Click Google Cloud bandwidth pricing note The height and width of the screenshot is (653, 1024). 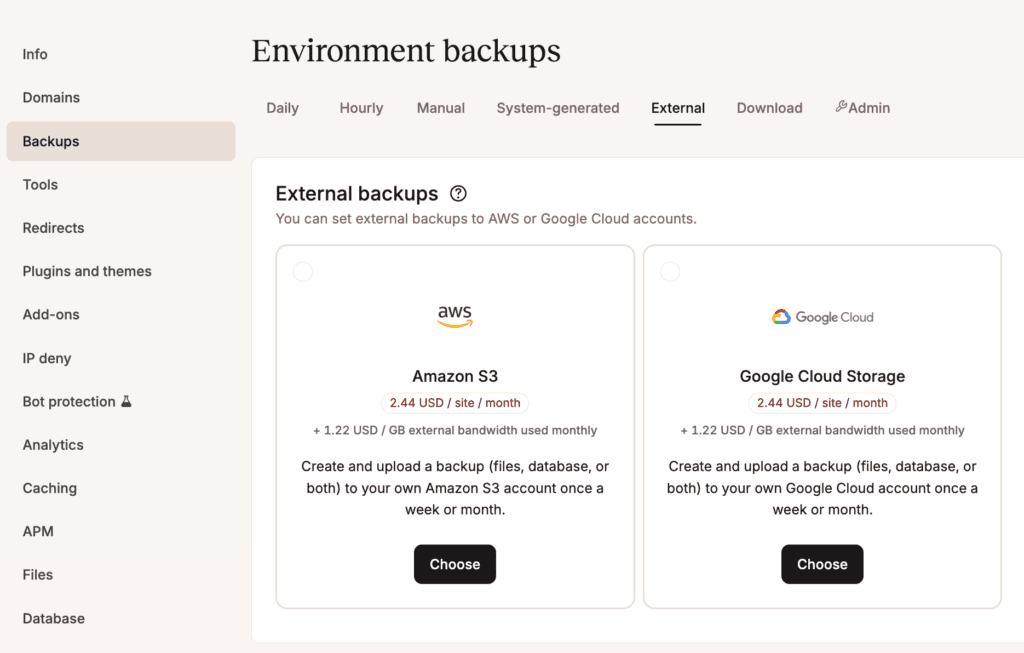coord(822,430)
